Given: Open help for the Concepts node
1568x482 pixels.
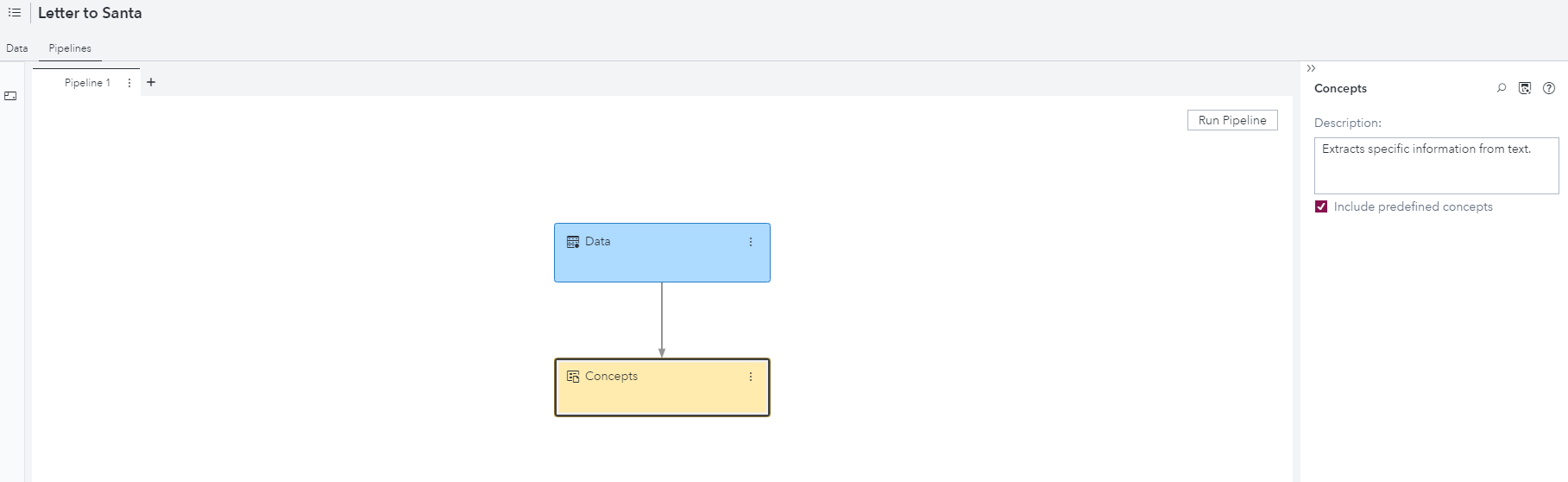Looking at the screenshot, I should coord(1549,88).
